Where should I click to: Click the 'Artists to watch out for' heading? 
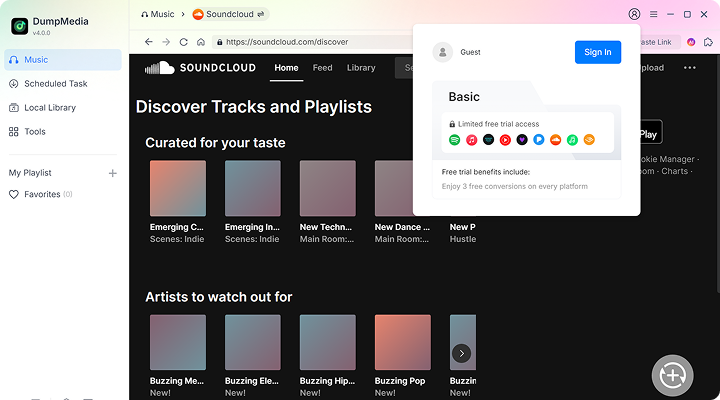click(219, 297)
